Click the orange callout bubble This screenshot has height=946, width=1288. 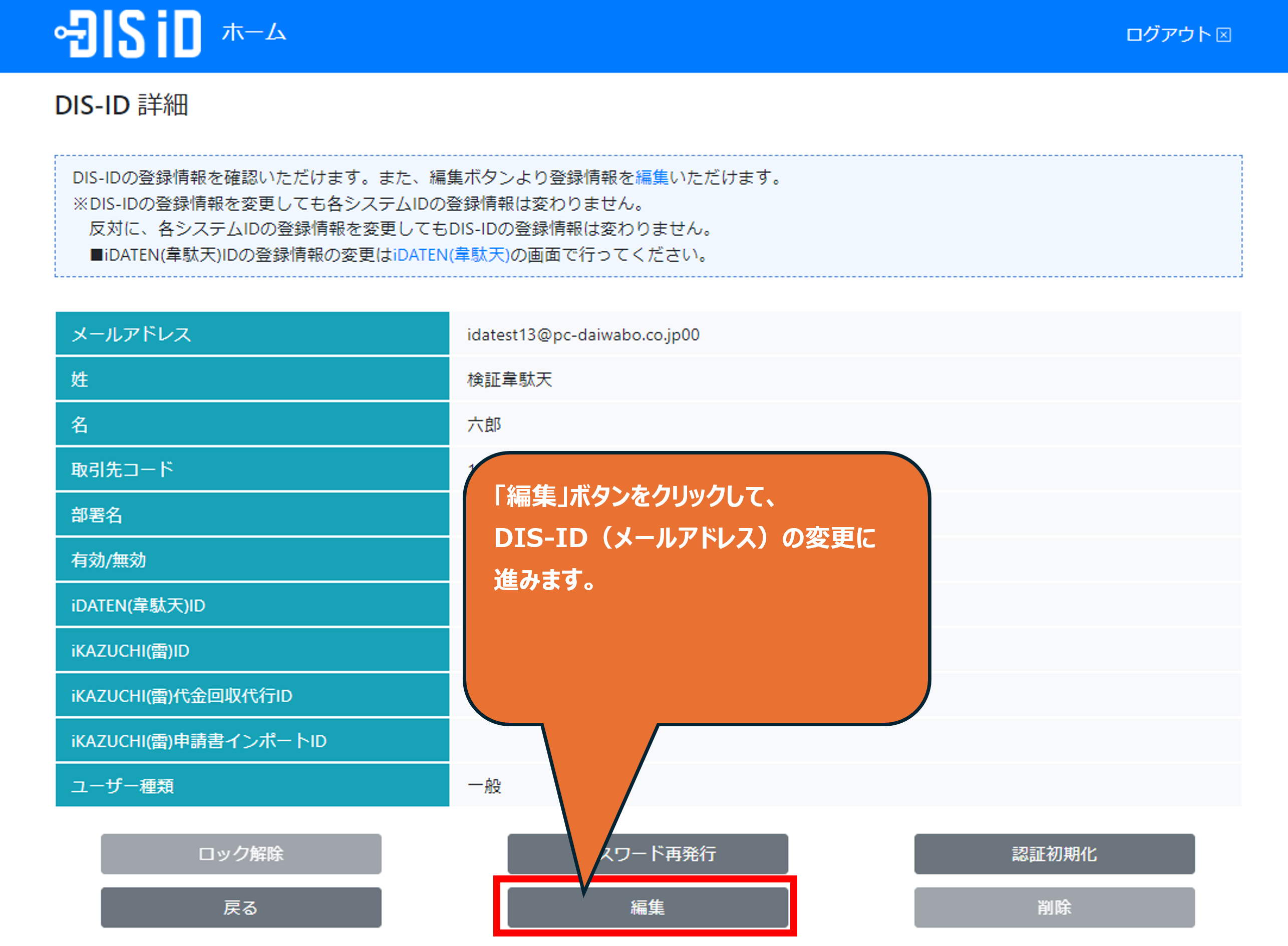coord(696,630)
